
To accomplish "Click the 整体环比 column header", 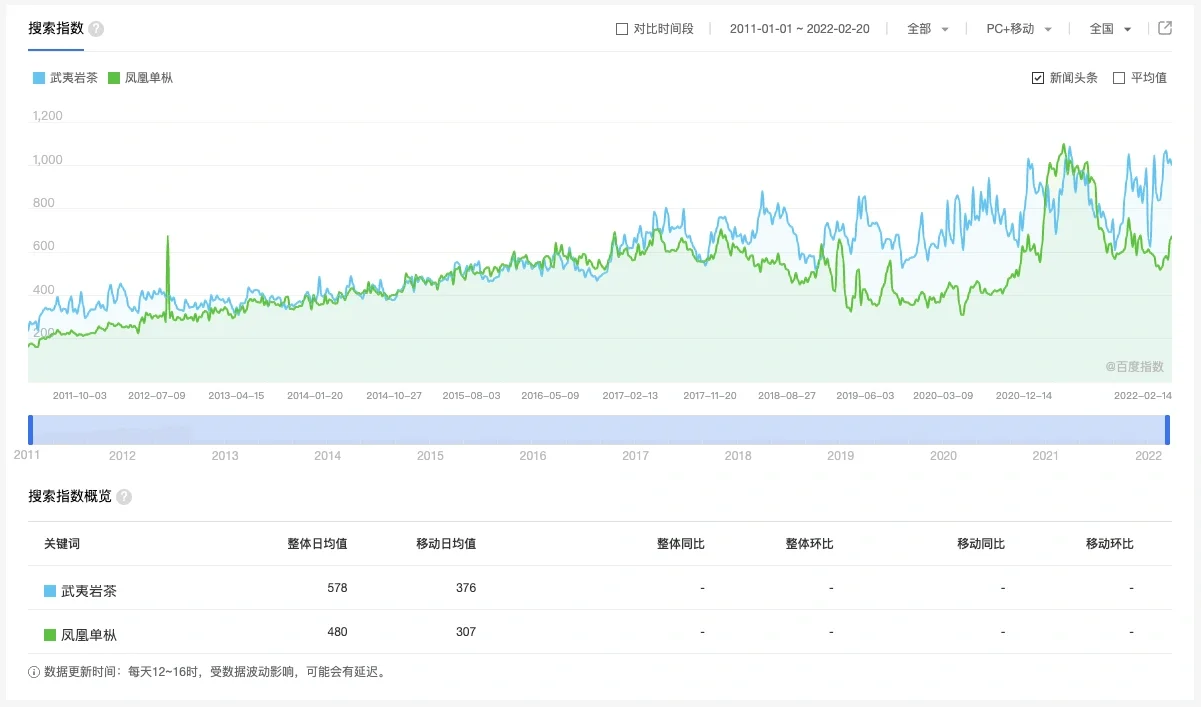I will point(810,544).
